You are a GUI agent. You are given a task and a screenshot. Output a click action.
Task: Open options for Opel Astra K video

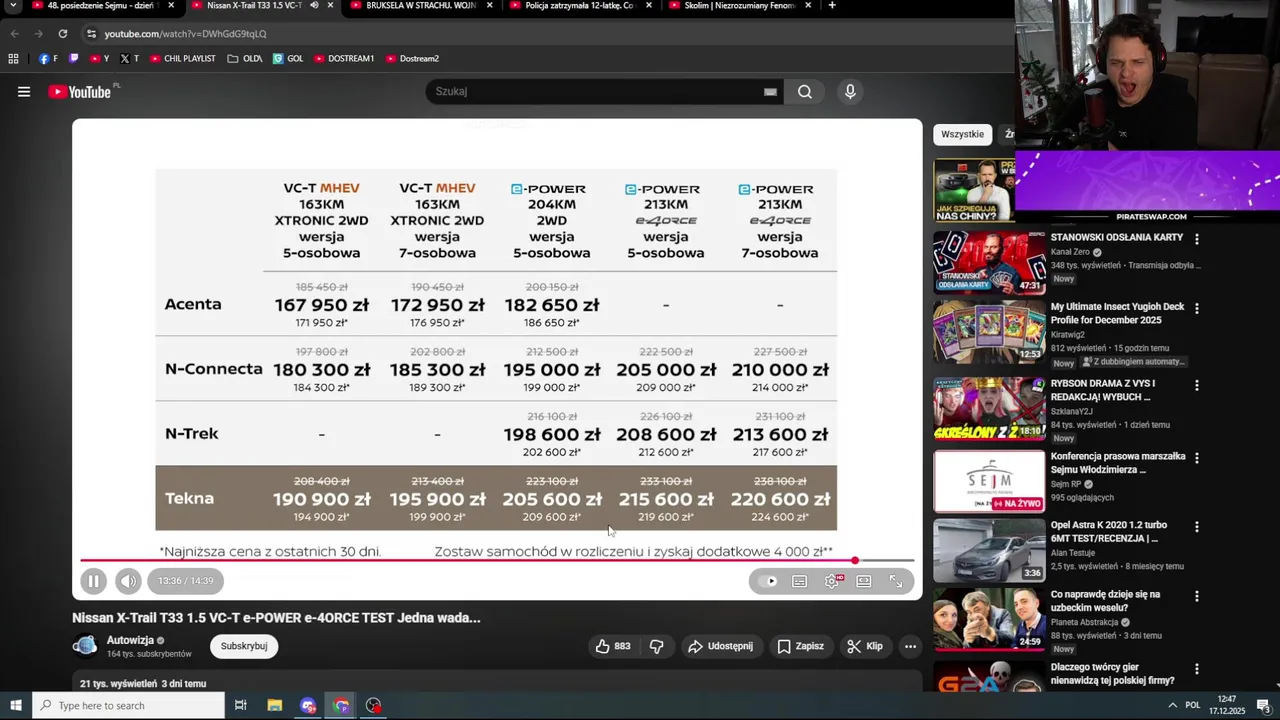point(1196,526)
